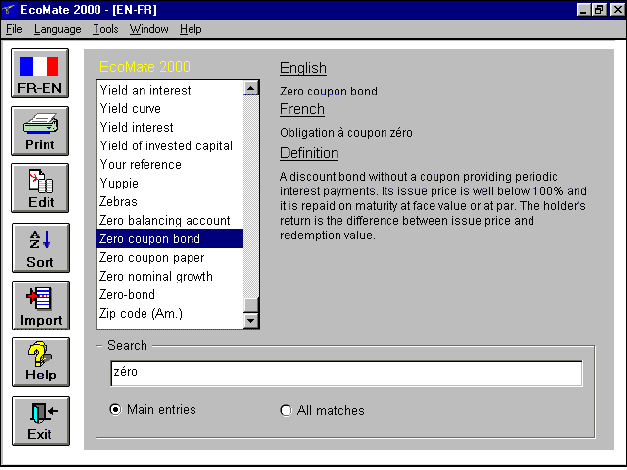This screenshot has height=470, width=627.
Task: Click the Search text field
Action: (345, 373)
